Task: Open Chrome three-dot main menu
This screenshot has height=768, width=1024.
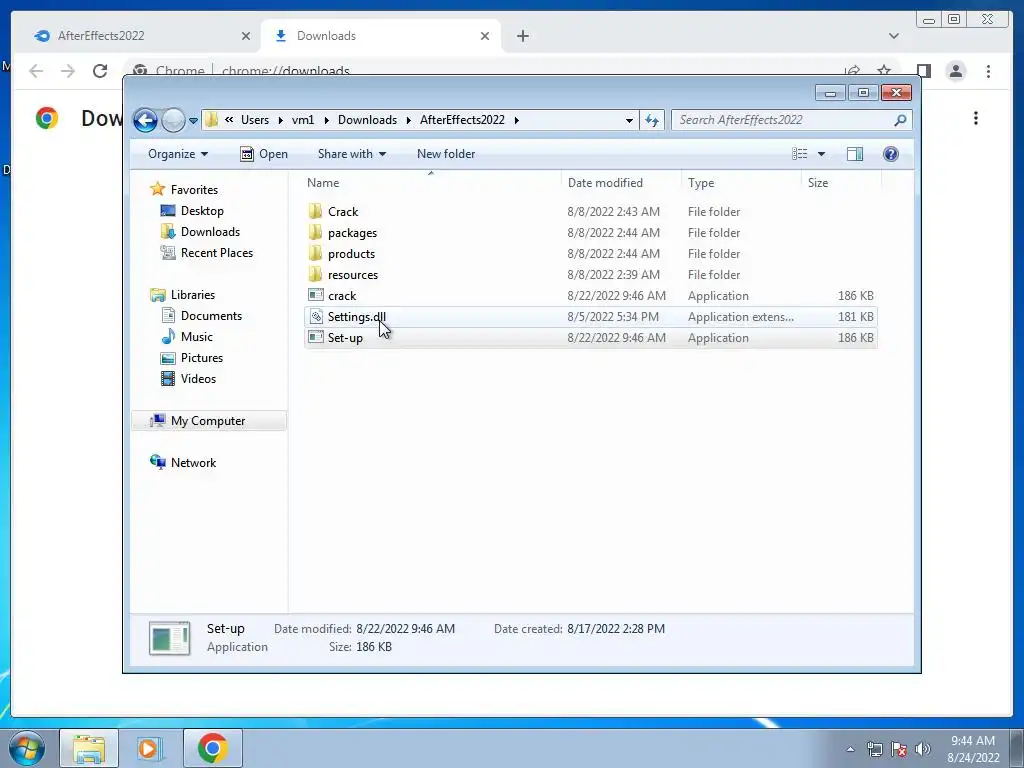Action: [988, 71]
